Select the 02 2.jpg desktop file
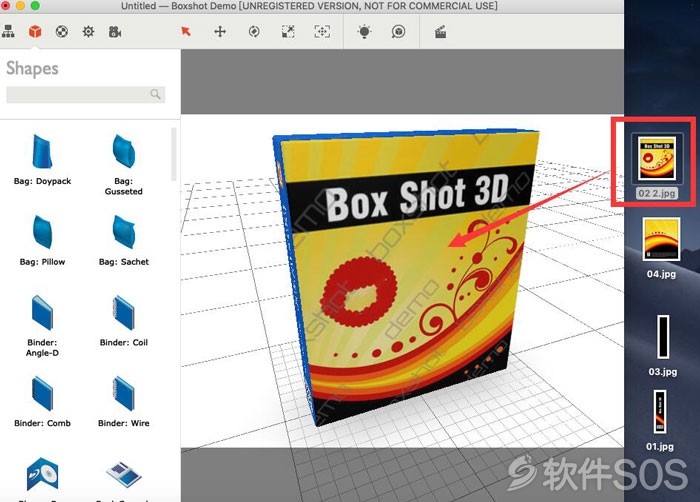 (x=657, y=167)
